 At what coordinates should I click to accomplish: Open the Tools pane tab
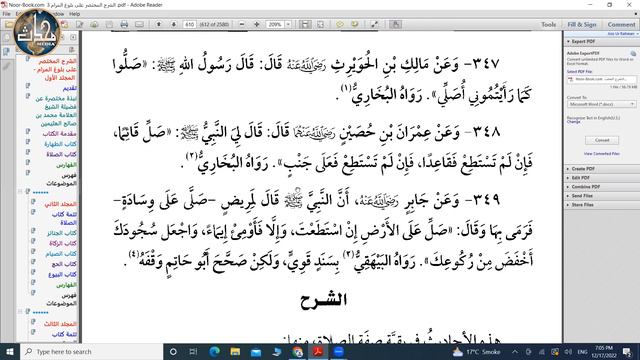pyautogui.click(x=549, y=24)
